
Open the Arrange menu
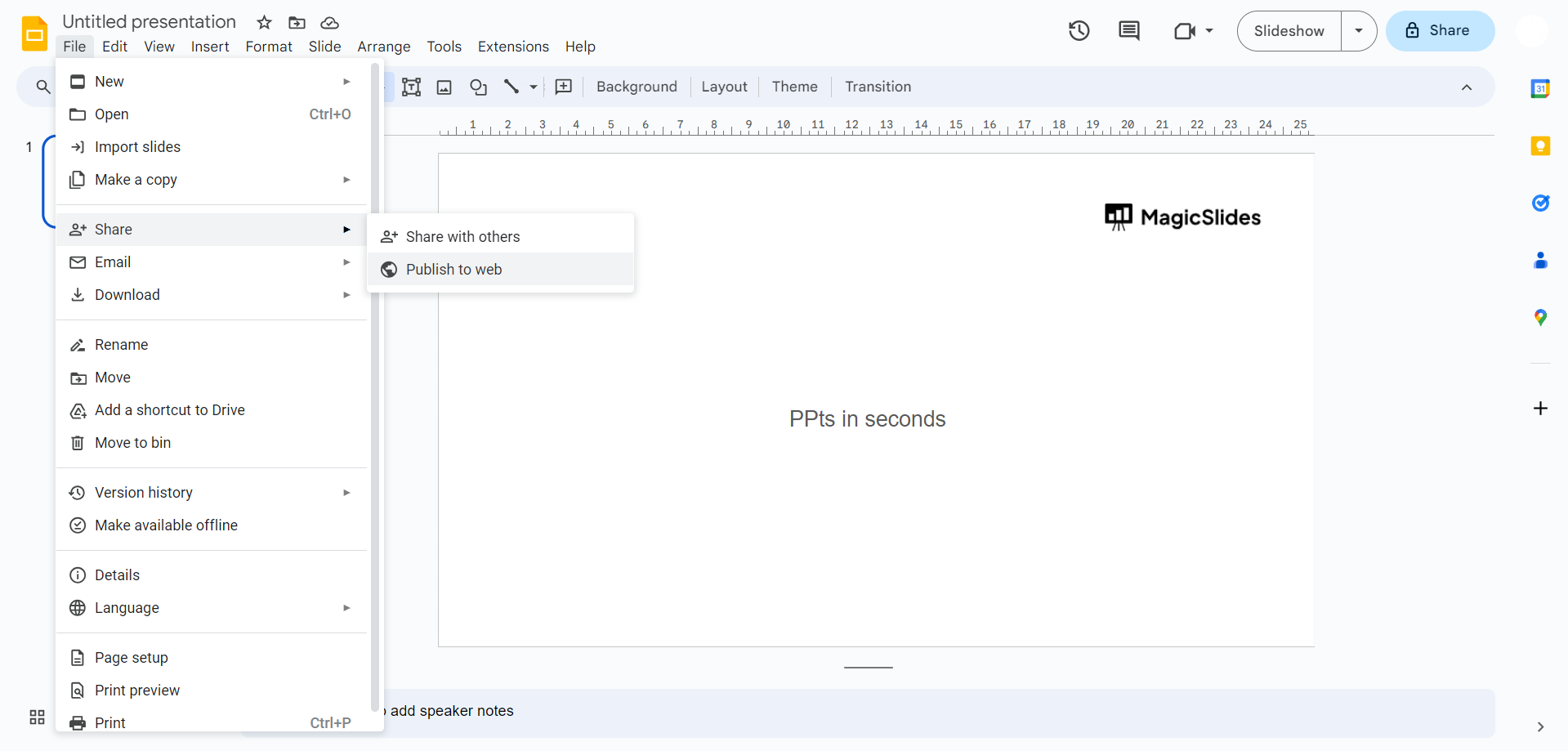pos(384,47)
